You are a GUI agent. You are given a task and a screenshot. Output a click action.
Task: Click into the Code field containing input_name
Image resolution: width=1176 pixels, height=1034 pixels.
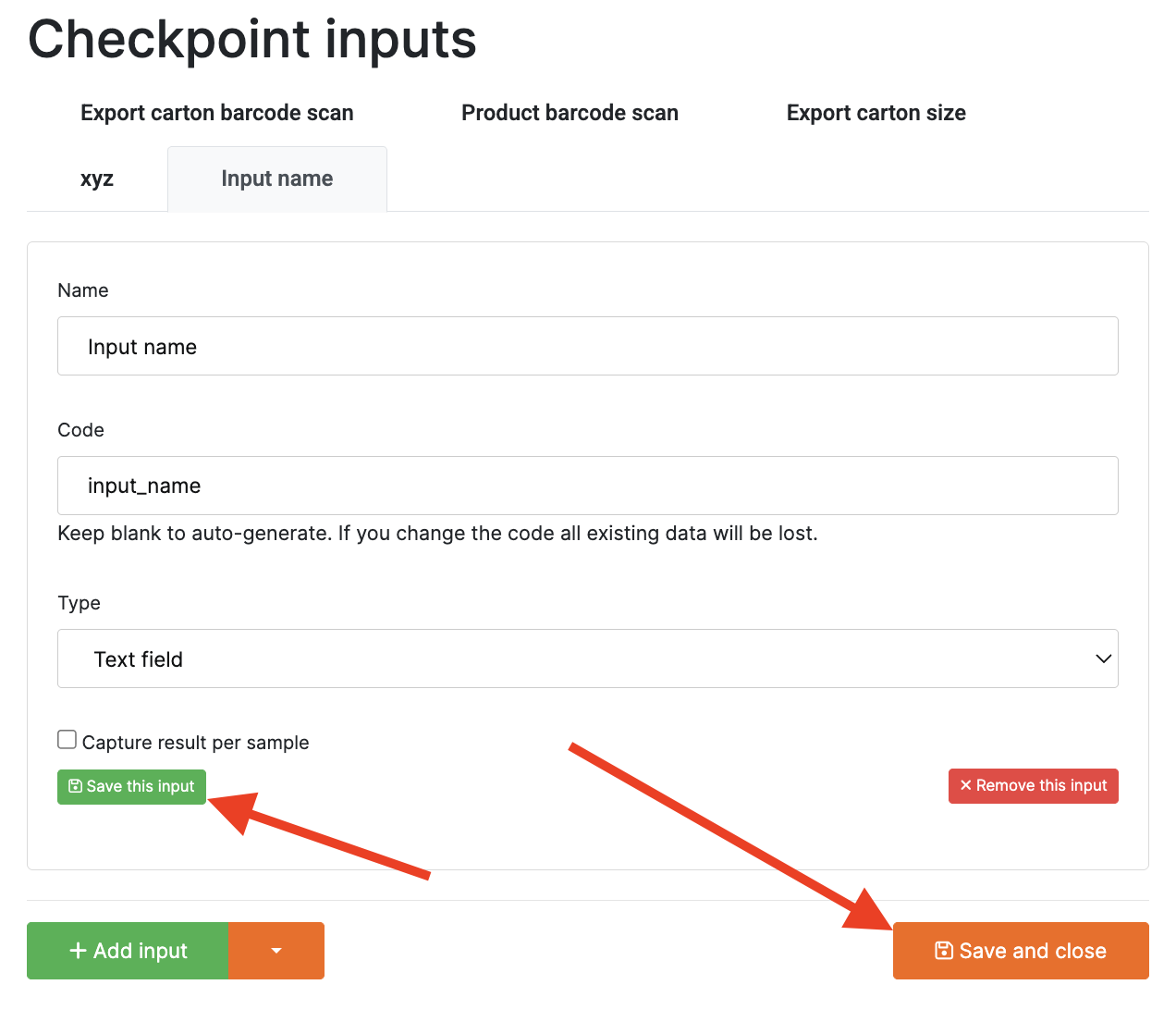587,486
